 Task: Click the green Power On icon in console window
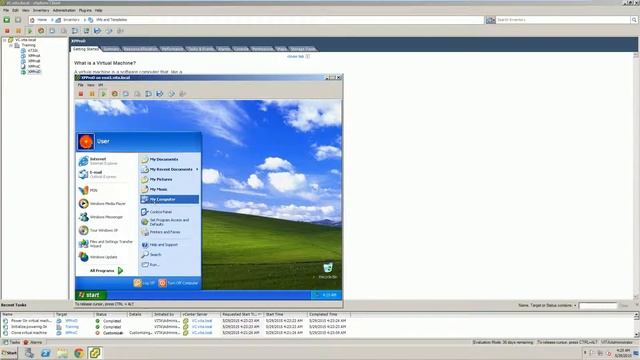(103, 94)
